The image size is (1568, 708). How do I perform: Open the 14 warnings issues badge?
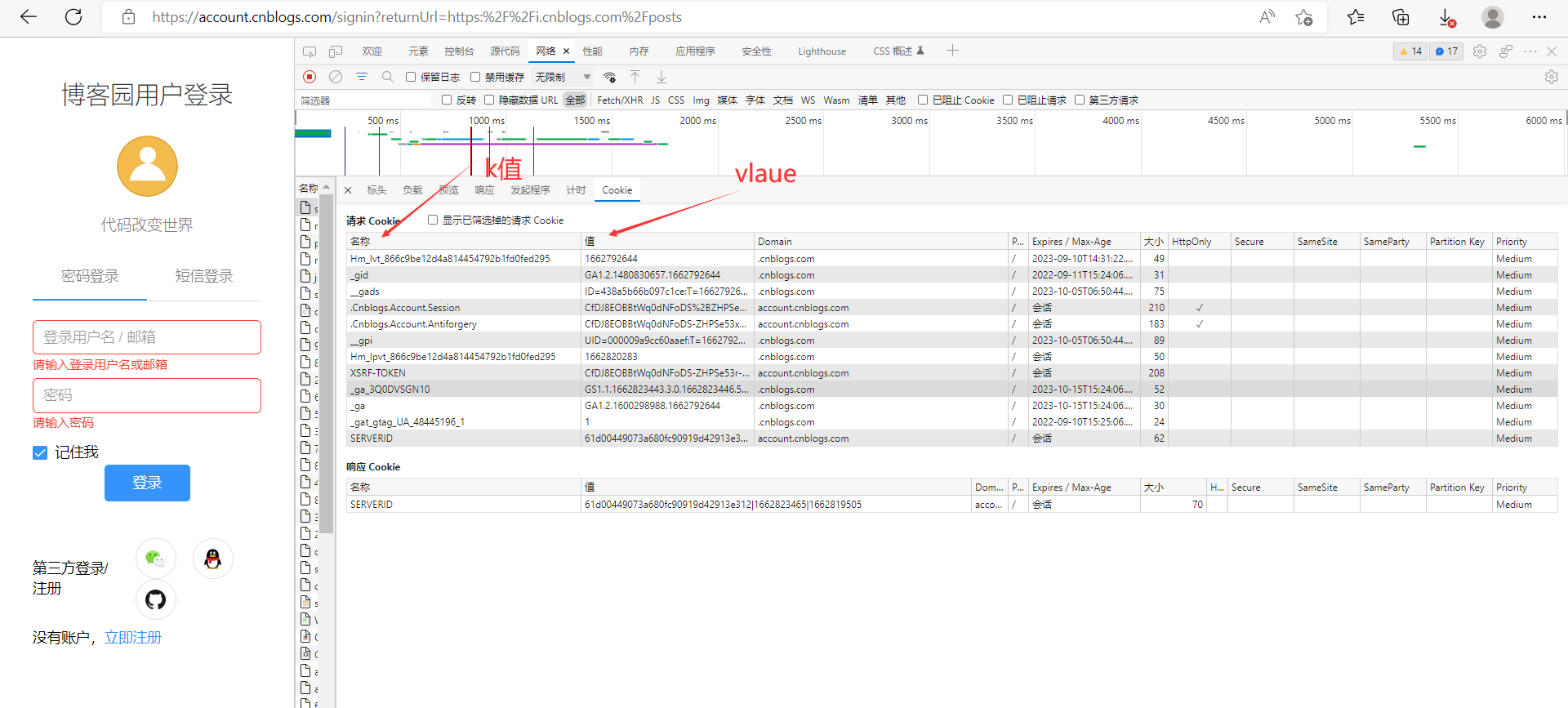pos(1410,51)
